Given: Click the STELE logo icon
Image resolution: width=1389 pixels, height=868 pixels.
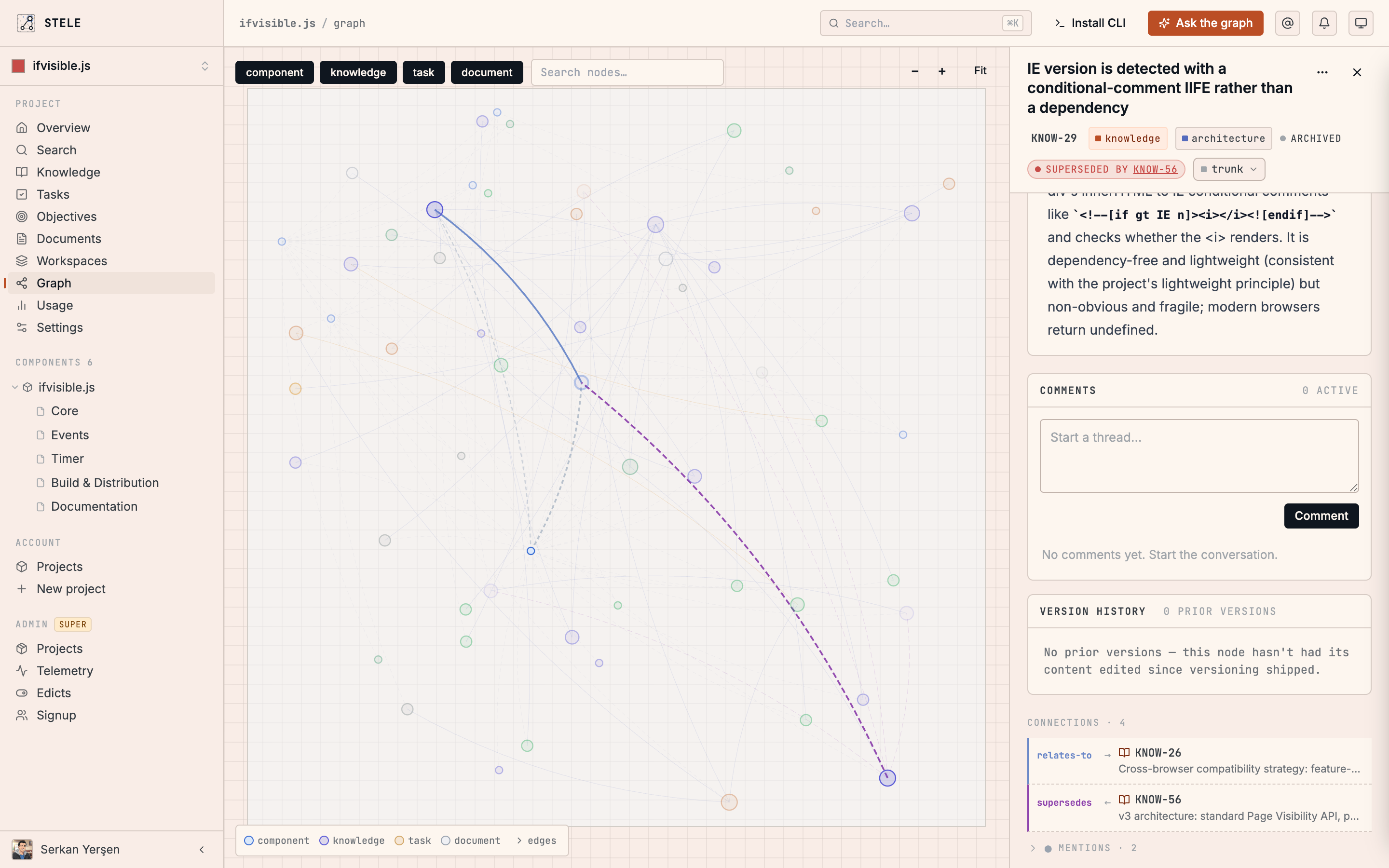Looking at the screenshot, I should coord(26,23).
